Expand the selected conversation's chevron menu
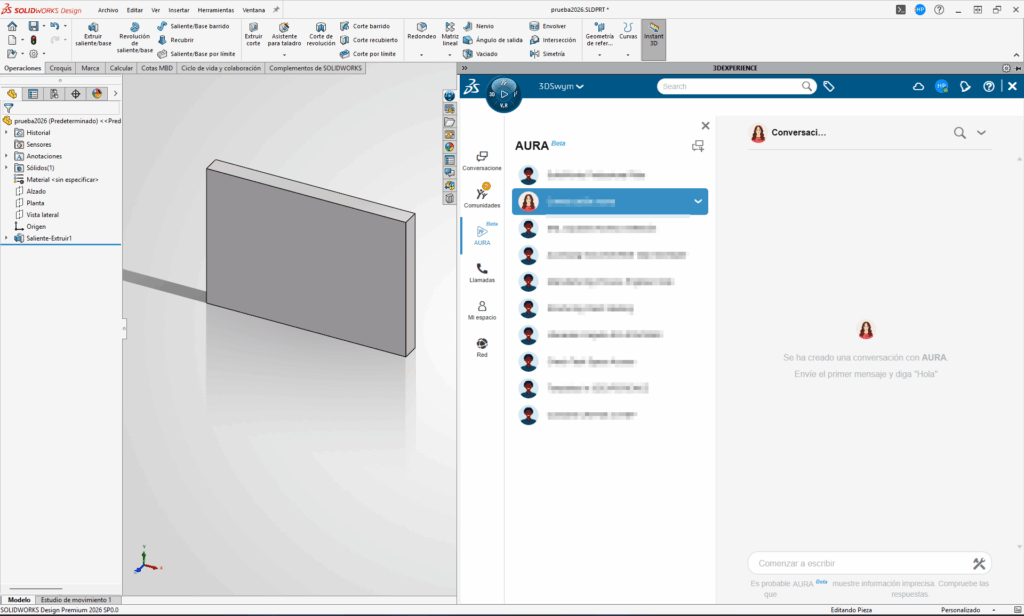Screen dimensions: 1024x616 (697, 201)
